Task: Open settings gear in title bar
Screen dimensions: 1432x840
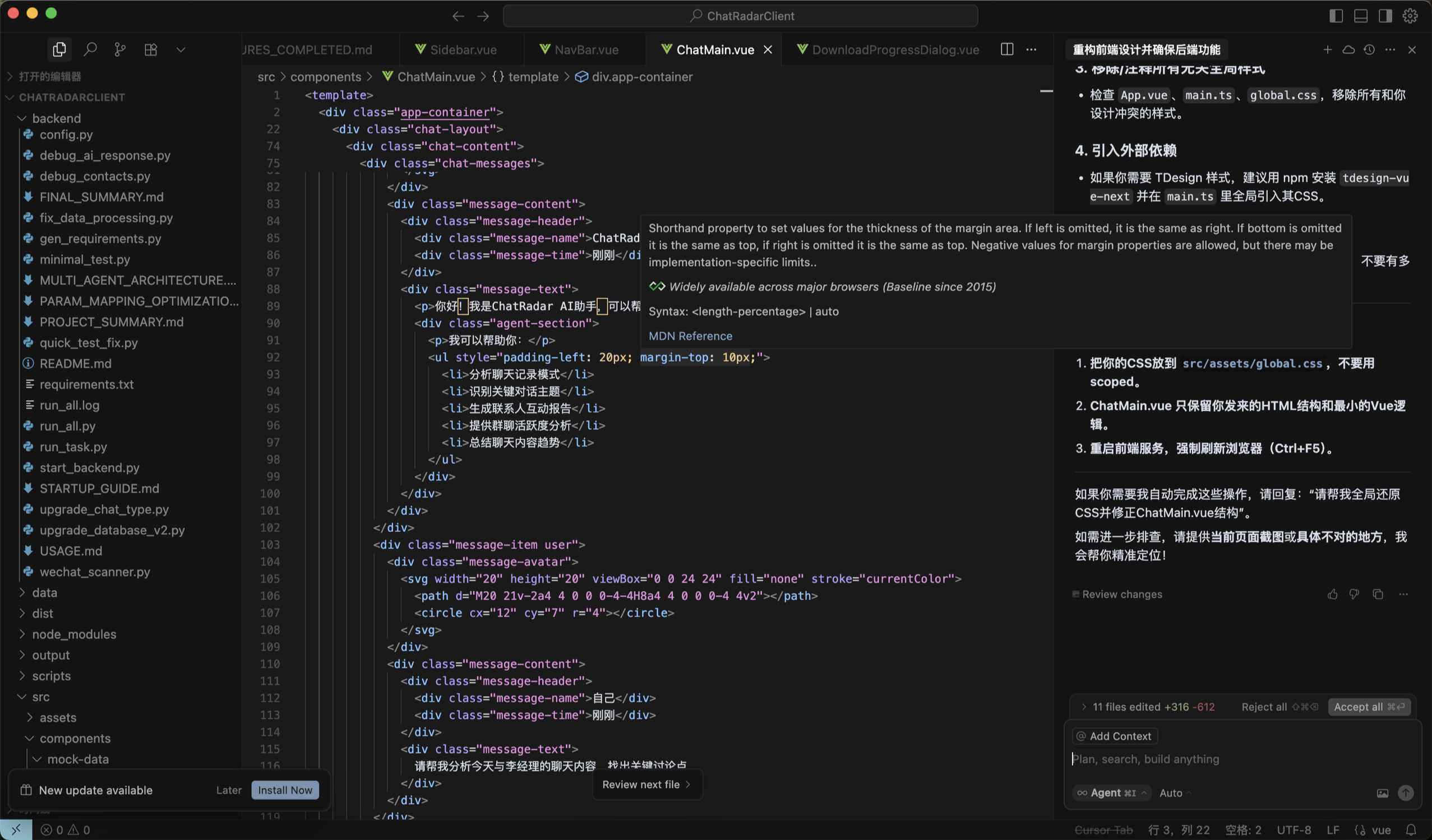Action: coord(1410,16)
